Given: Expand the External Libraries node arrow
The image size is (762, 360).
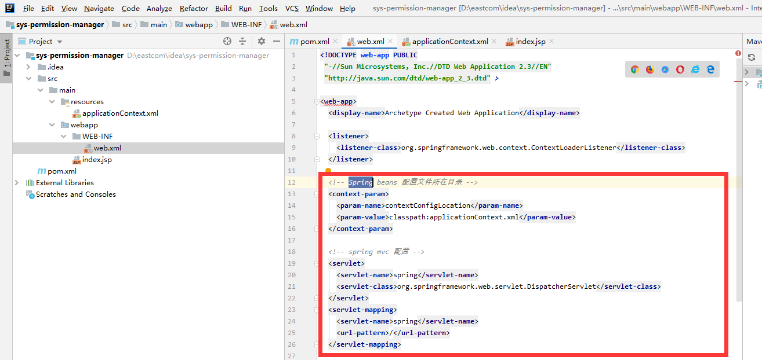Looking at the screenshot, I should point(17,183).
